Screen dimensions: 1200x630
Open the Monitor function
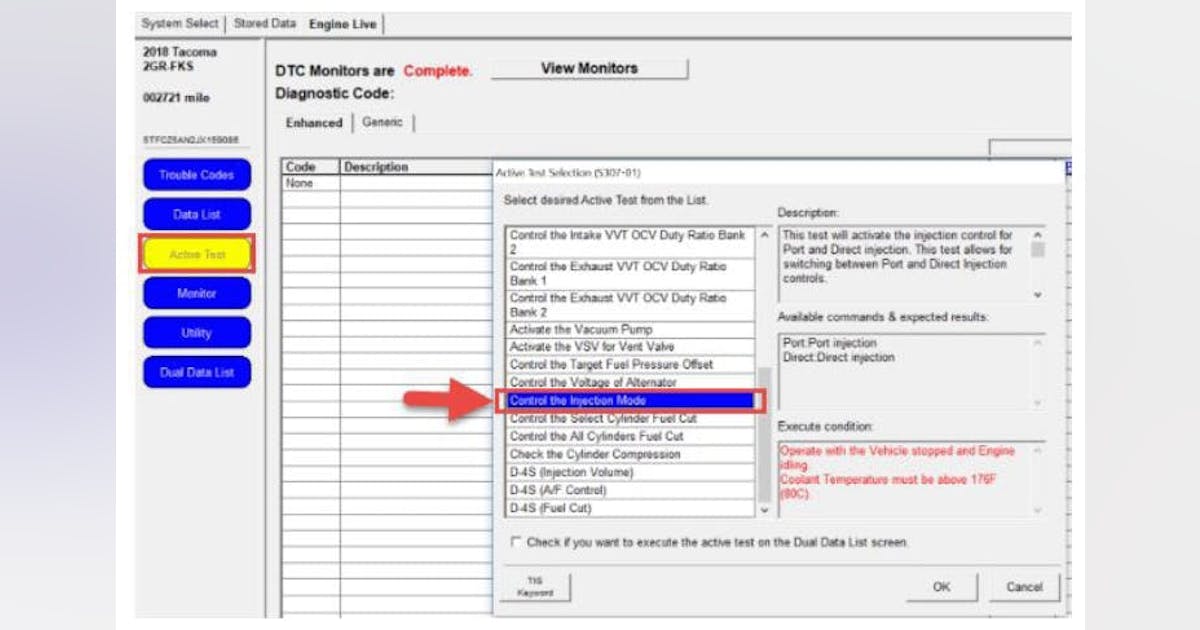point(196,293)
